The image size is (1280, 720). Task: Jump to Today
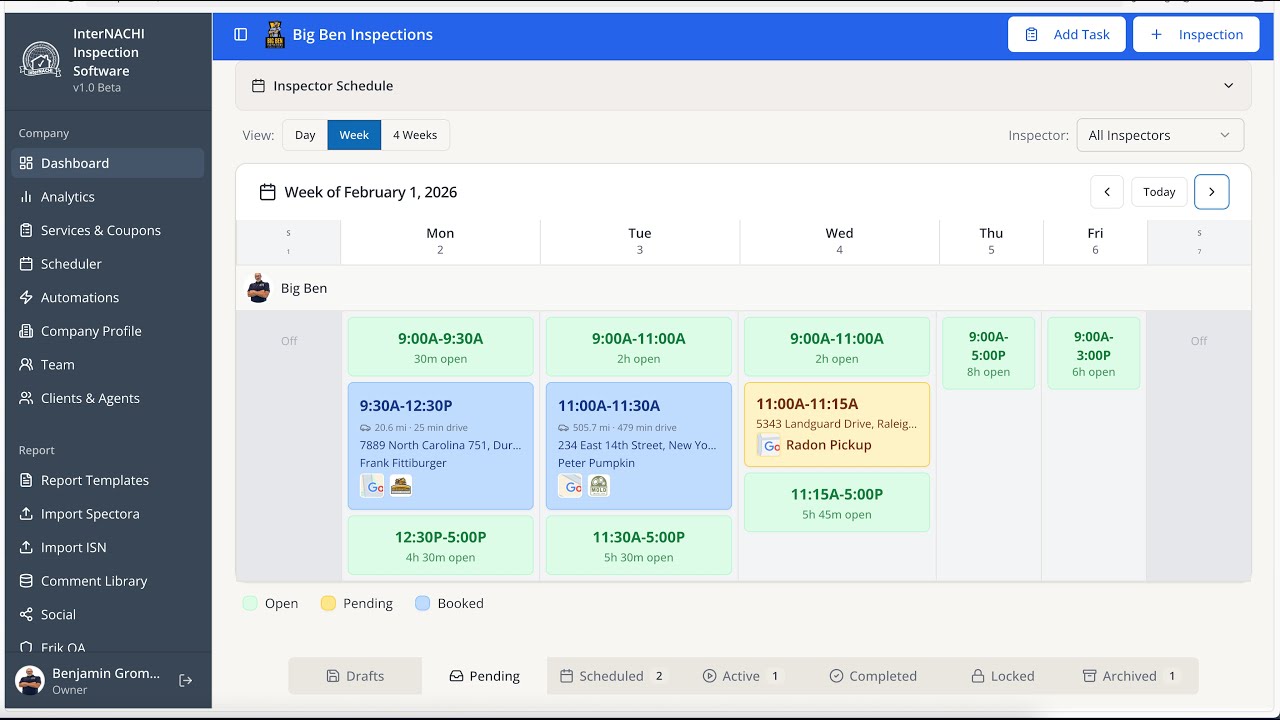[x=1159, y=192]
